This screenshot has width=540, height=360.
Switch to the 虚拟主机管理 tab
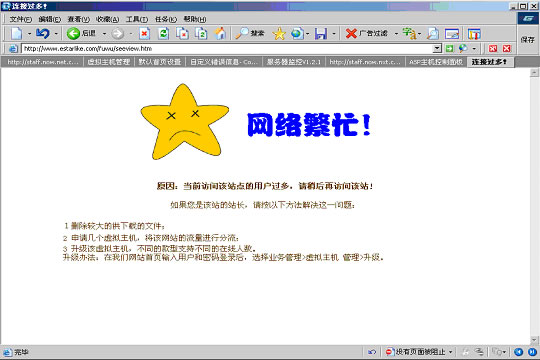pos(108,62)
